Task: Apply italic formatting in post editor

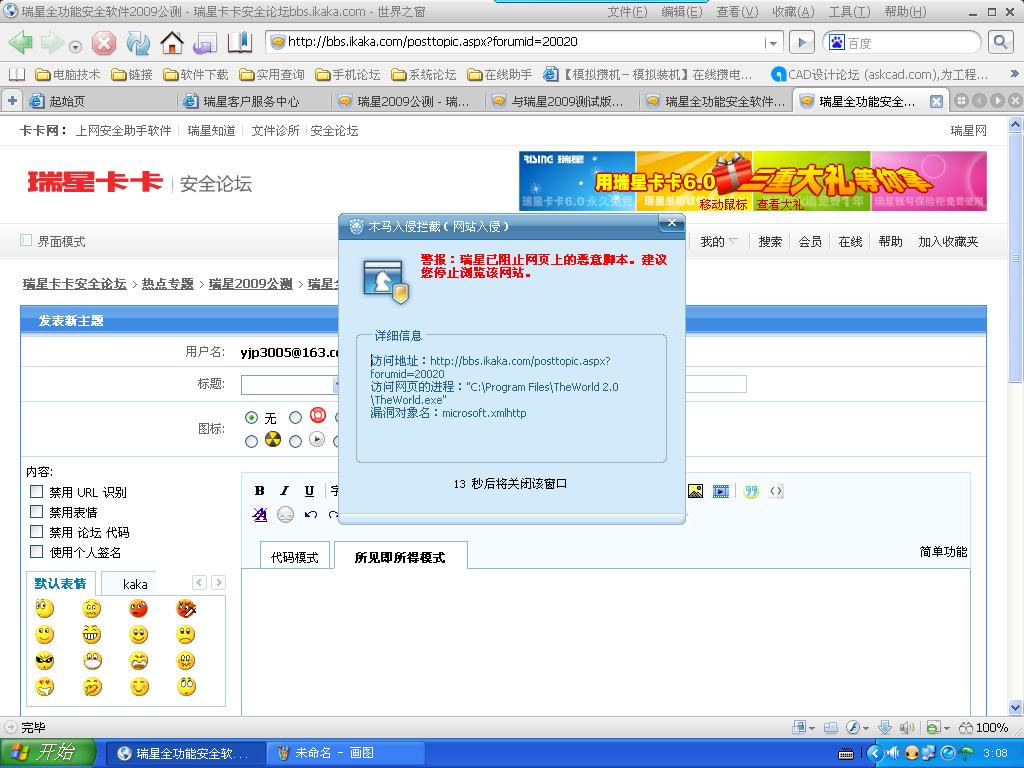Action: pos(284,490)
